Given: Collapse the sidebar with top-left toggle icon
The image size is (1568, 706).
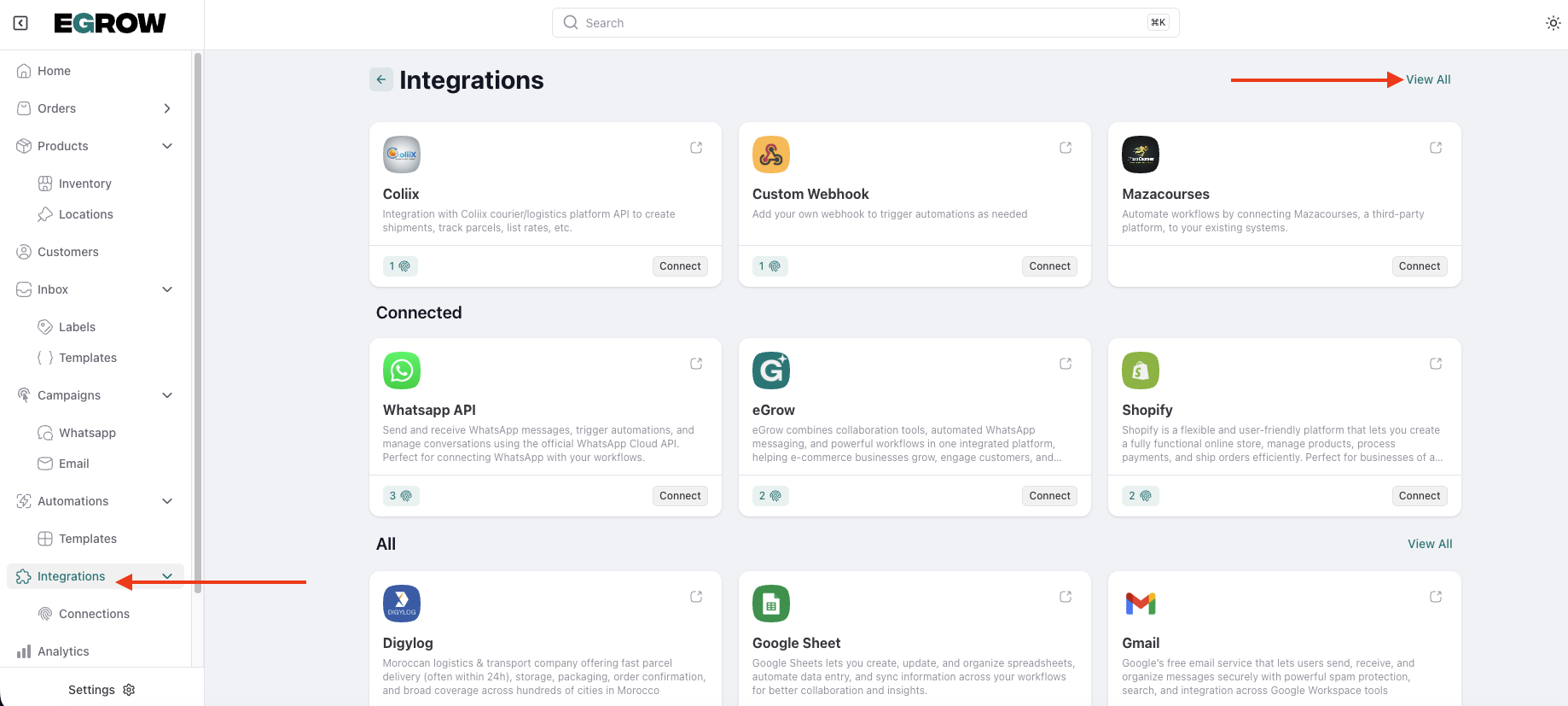Looking at the screenshot, I should pos(20,23).
